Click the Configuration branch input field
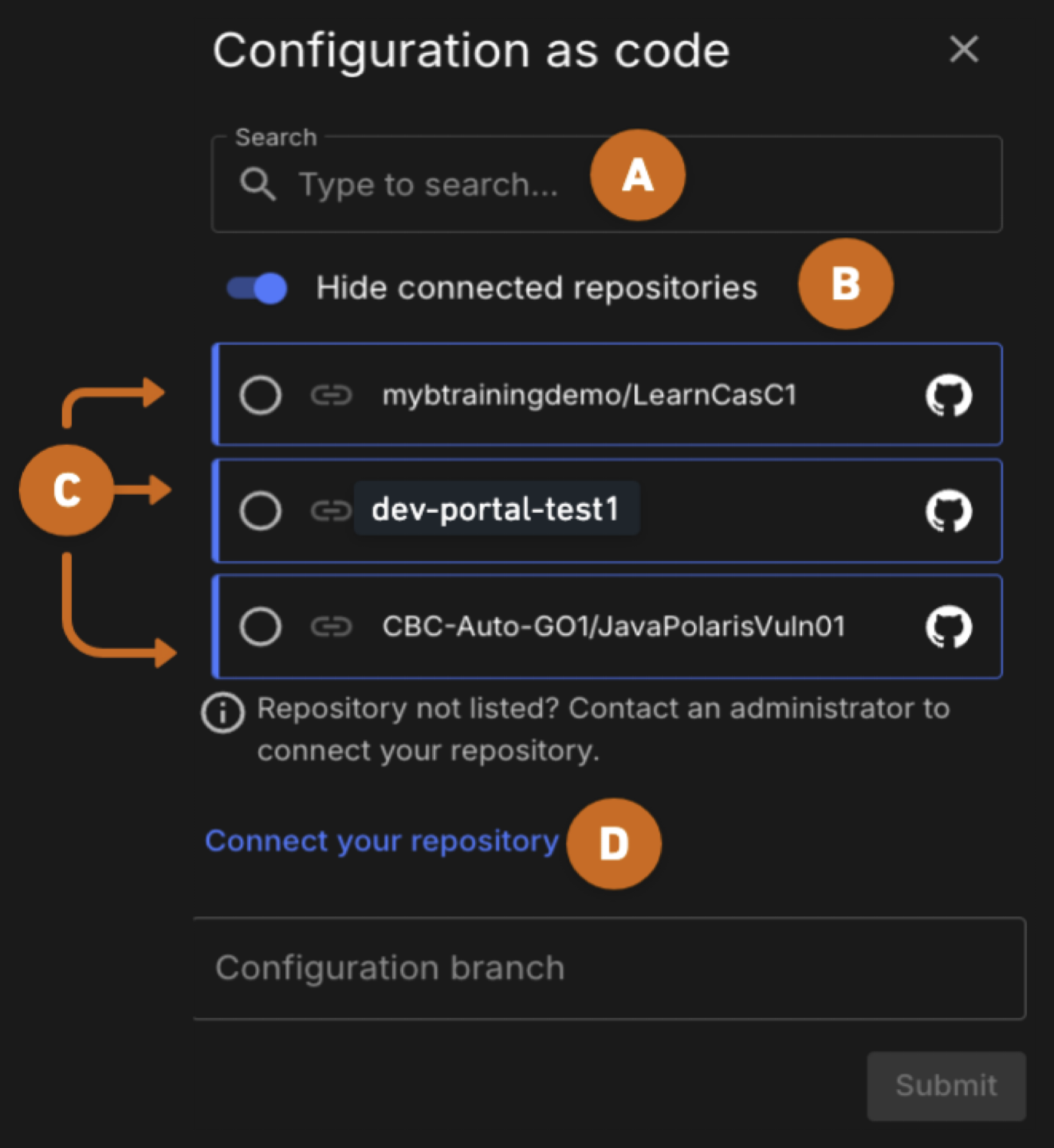This screenshot has width=1054, height=1148. 529,969
